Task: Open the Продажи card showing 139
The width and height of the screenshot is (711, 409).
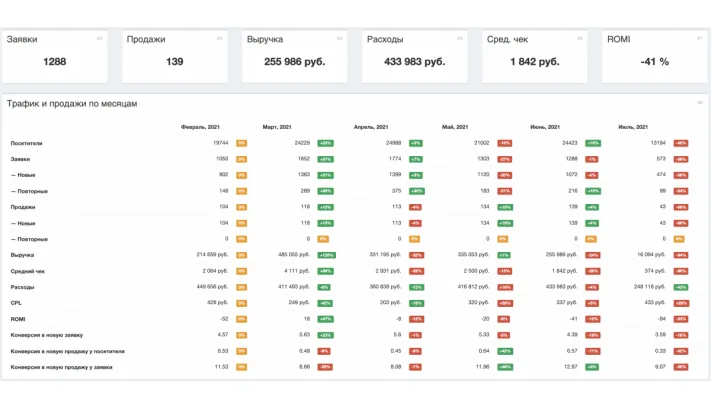Action: (175, 56)
